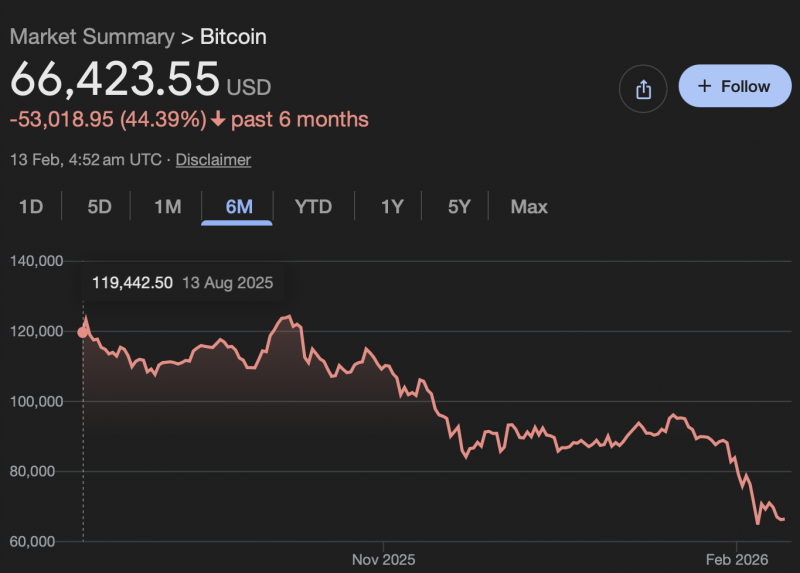Screen dimensions: 800x573
Task: Click the Feb 2026 axis label
Action: click(x=736, y=558)
